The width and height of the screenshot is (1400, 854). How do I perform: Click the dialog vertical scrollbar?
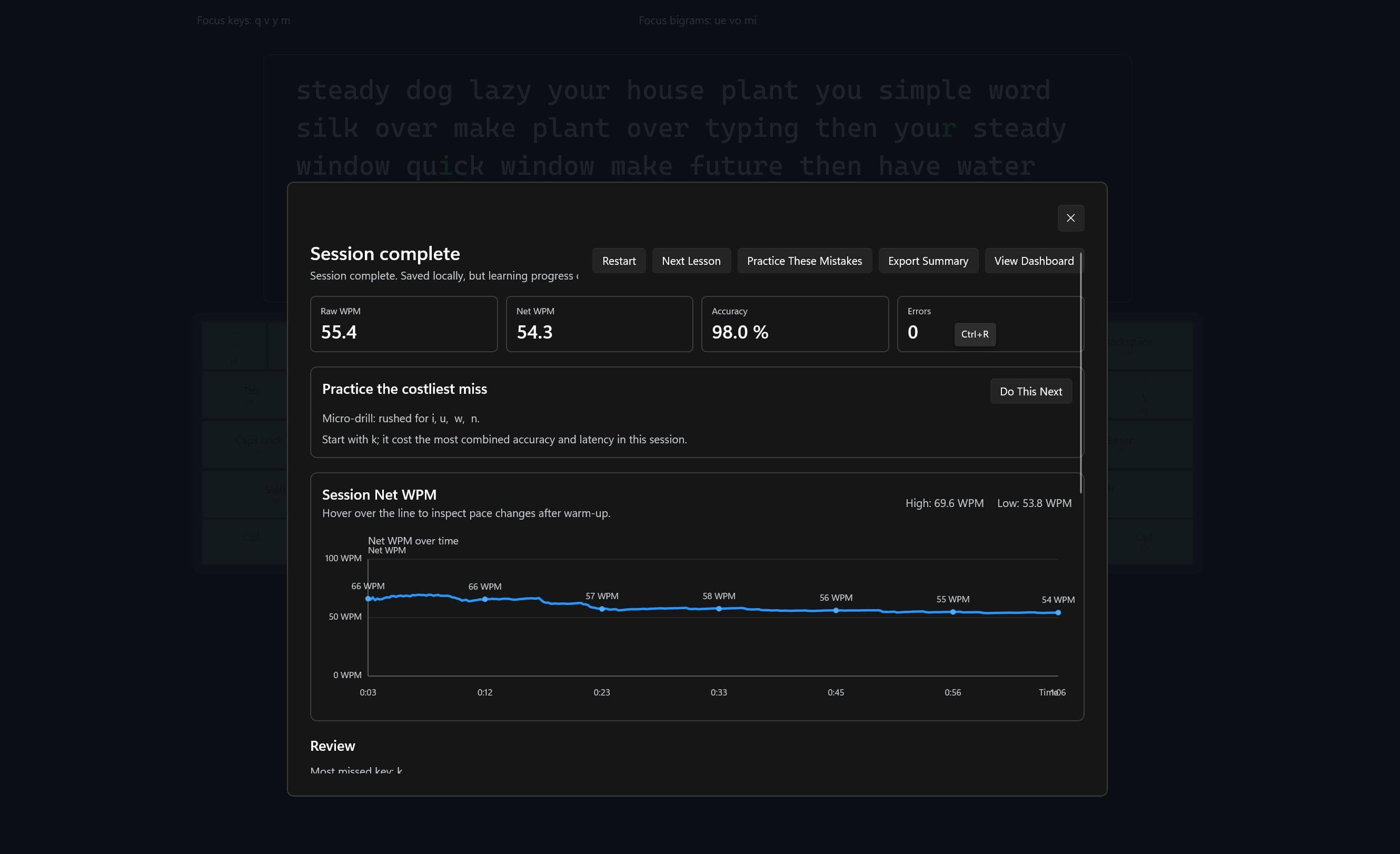point(1081,372)
